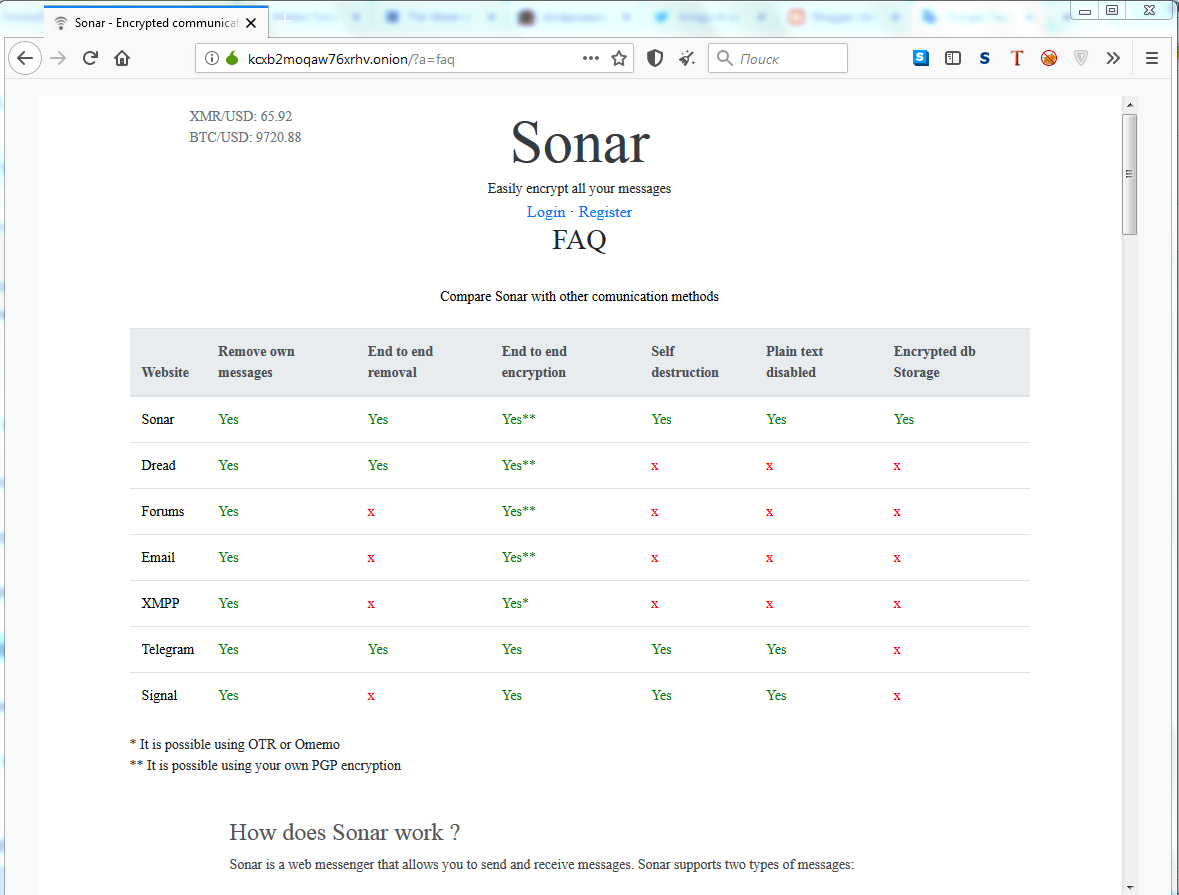Click the End to end removal header

tap(400, 362)
